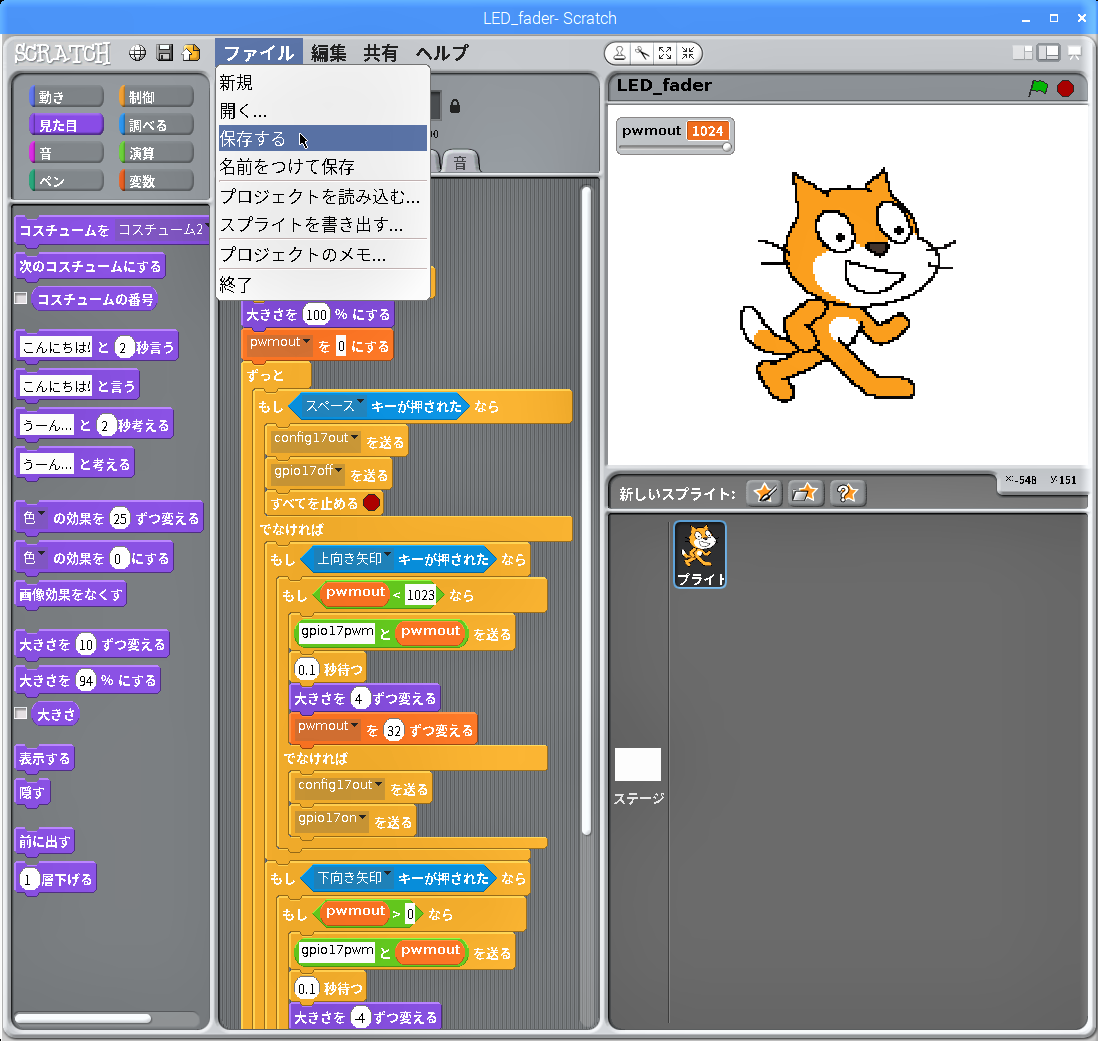Click the 画像効果をなくす block
Image resolution: width=1098 pixels, height=1041 pixels.
(x=71, y=594)
